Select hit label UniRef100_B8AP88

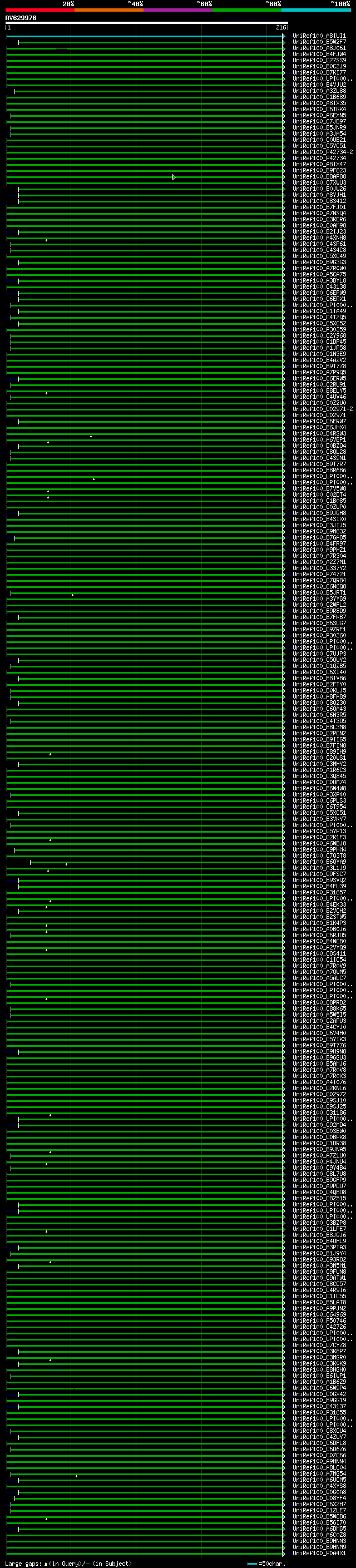[319, 176]
